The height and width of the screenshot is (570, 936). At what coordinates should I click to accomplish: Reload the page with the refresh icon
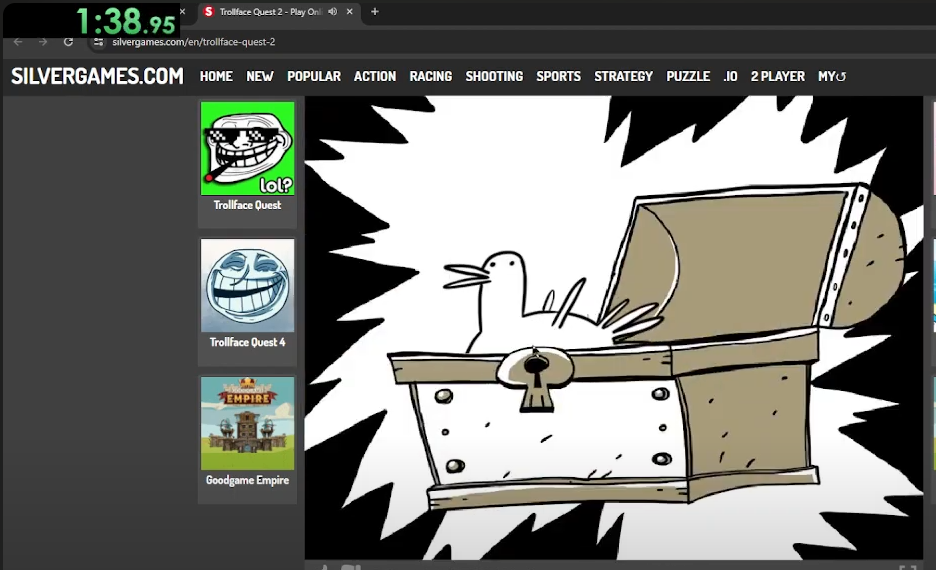pyautogui.click(x=69, y=42)
